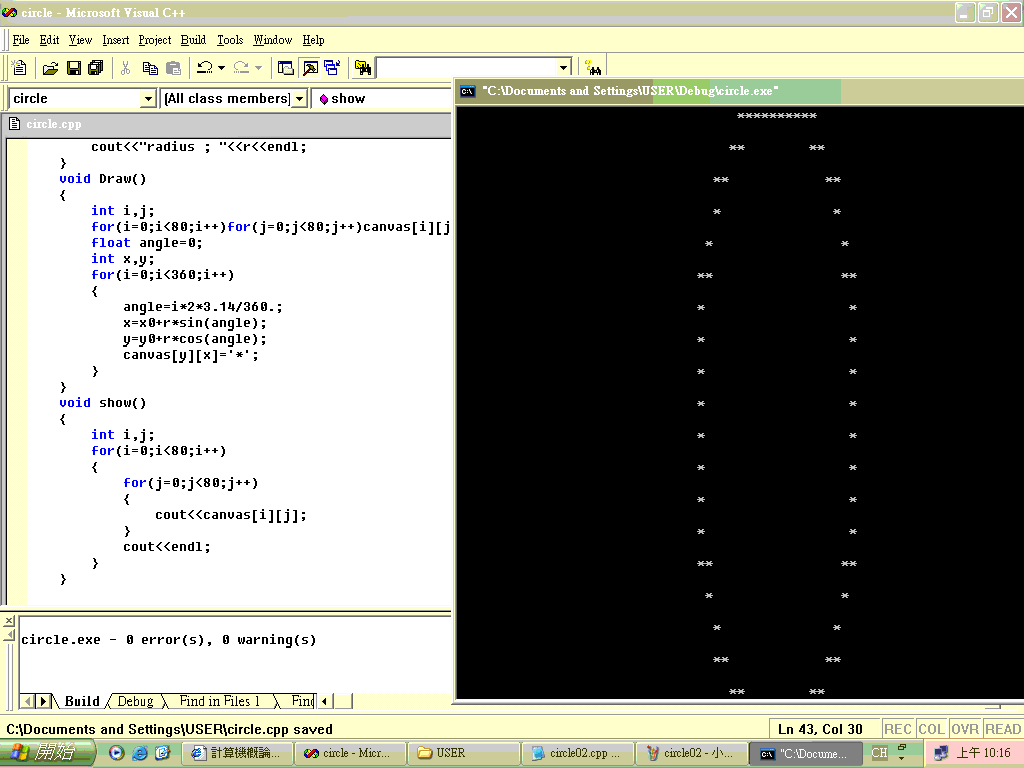Click the Save All icon

96,68
